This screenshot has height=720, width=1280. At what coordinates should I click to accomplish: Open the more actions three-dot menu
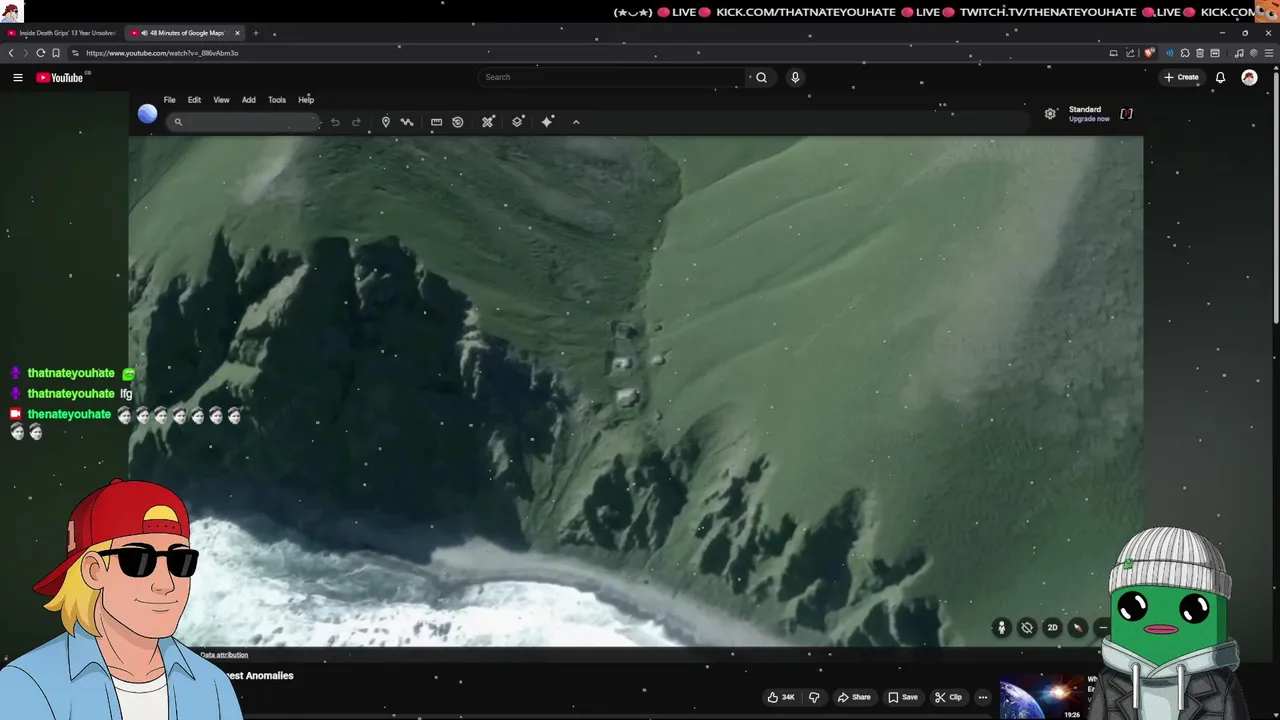click(x=983, y=697)
